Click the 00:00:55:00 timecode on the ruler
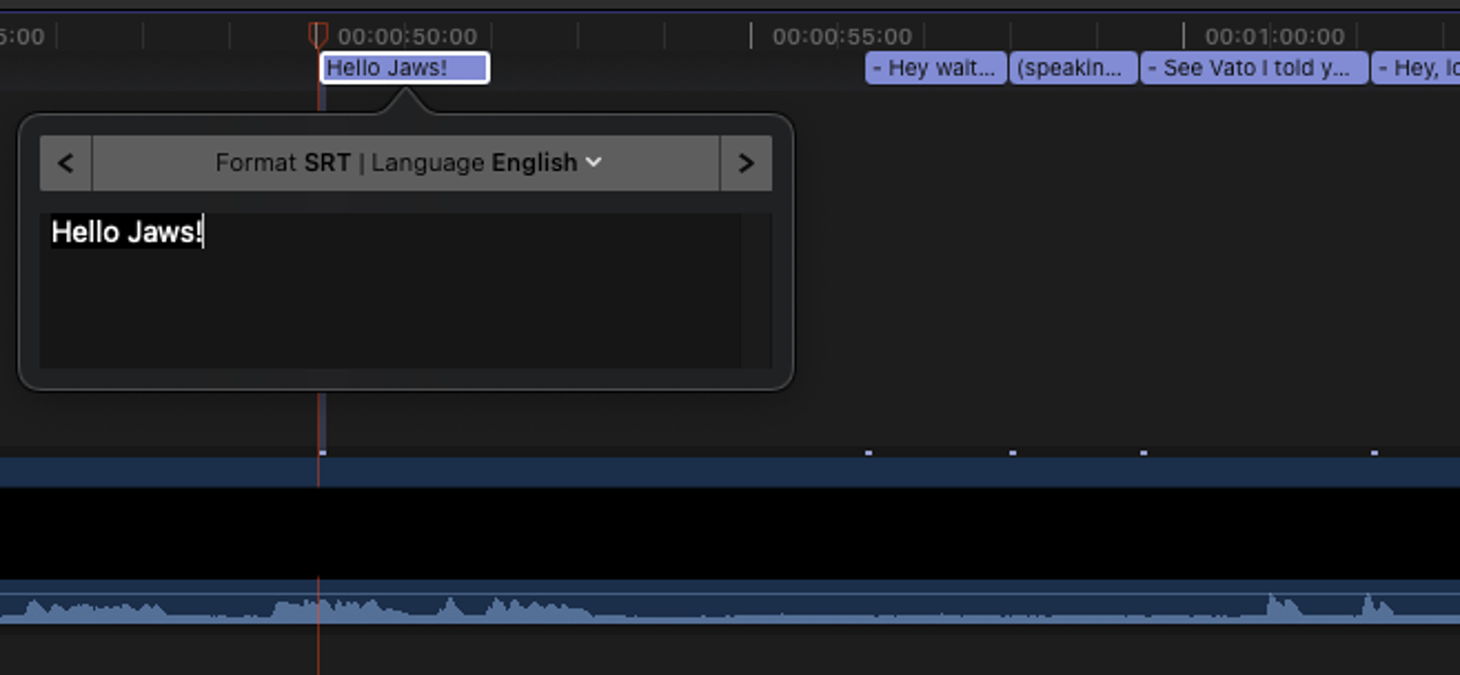 click(x=842, y=37)
